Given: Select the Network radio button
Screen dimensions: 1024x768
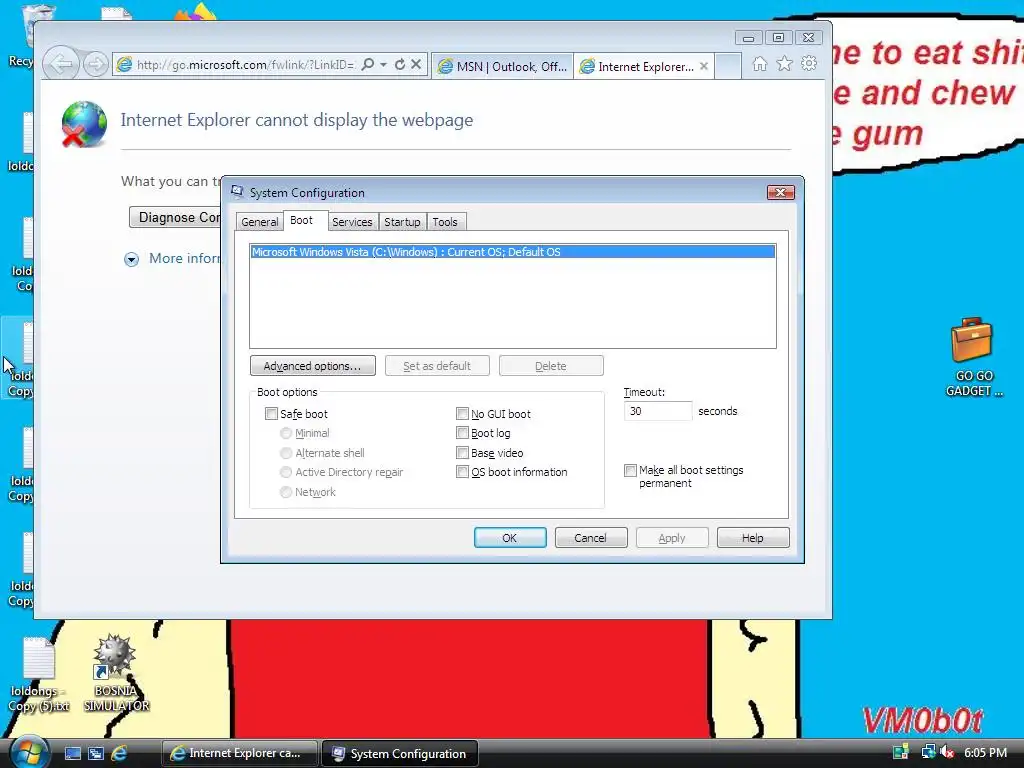Looking at the screenshot, I should coord(285,492).
